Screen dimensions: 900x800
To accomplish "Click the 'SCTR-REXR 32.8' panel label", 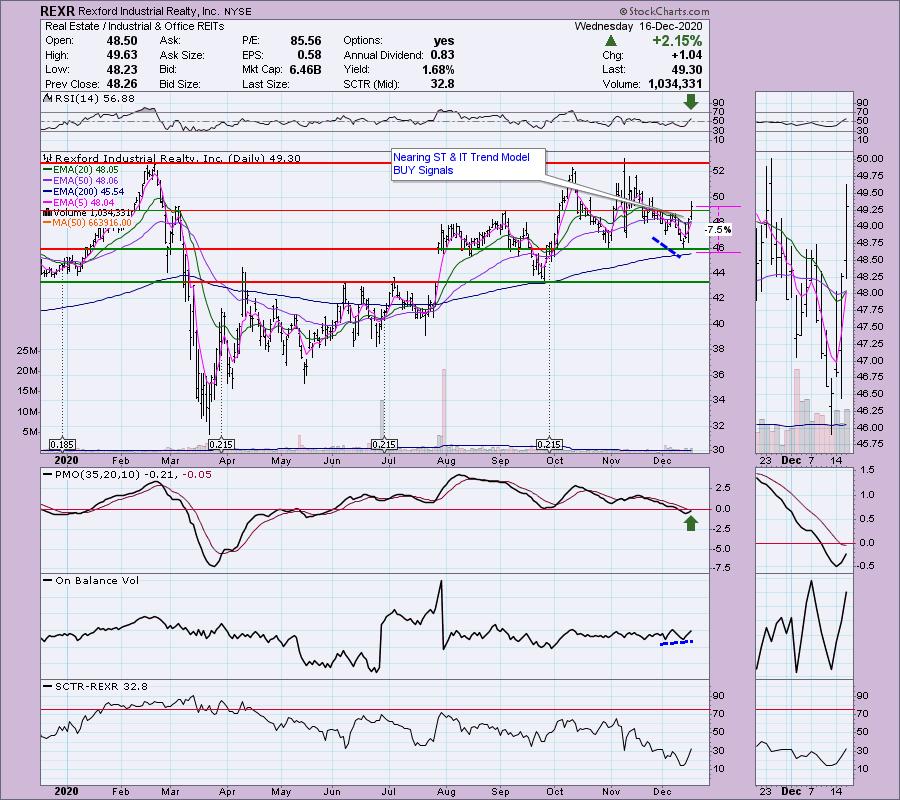I will pyautogui.click(x=101, y=686).
